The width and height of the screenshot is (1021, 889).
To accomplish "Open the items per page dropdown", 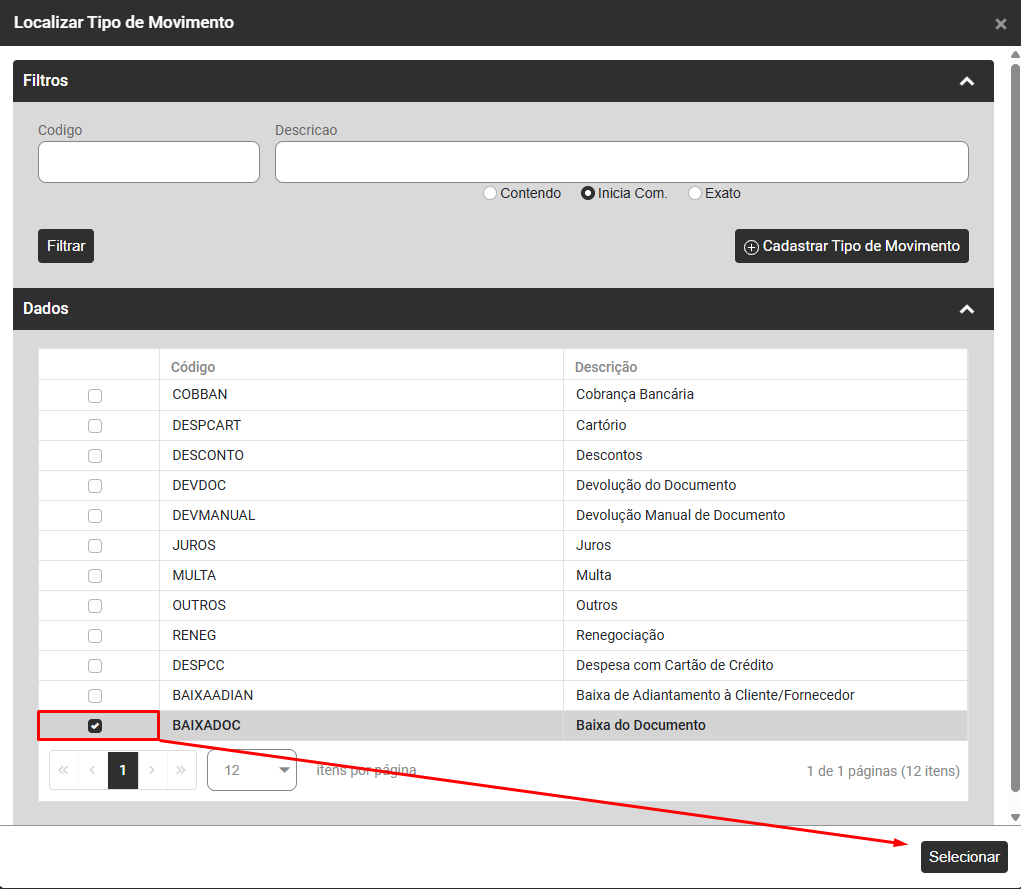I will 252,770.
